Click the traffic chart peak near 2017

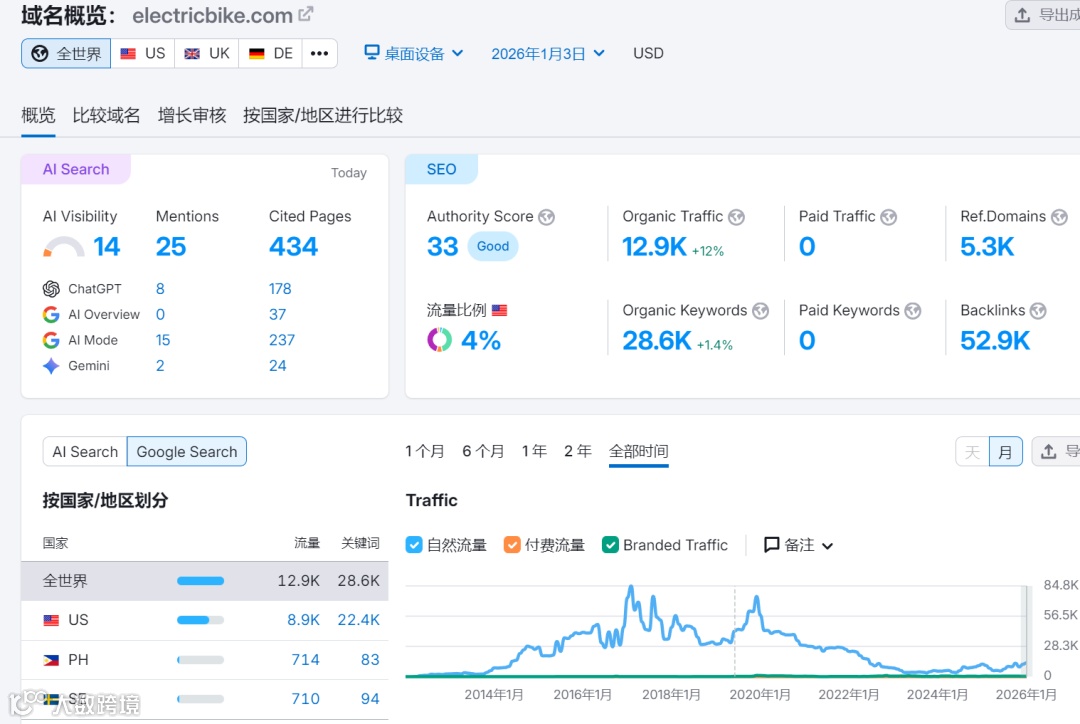pyautogui.click(x=630, y=588)
